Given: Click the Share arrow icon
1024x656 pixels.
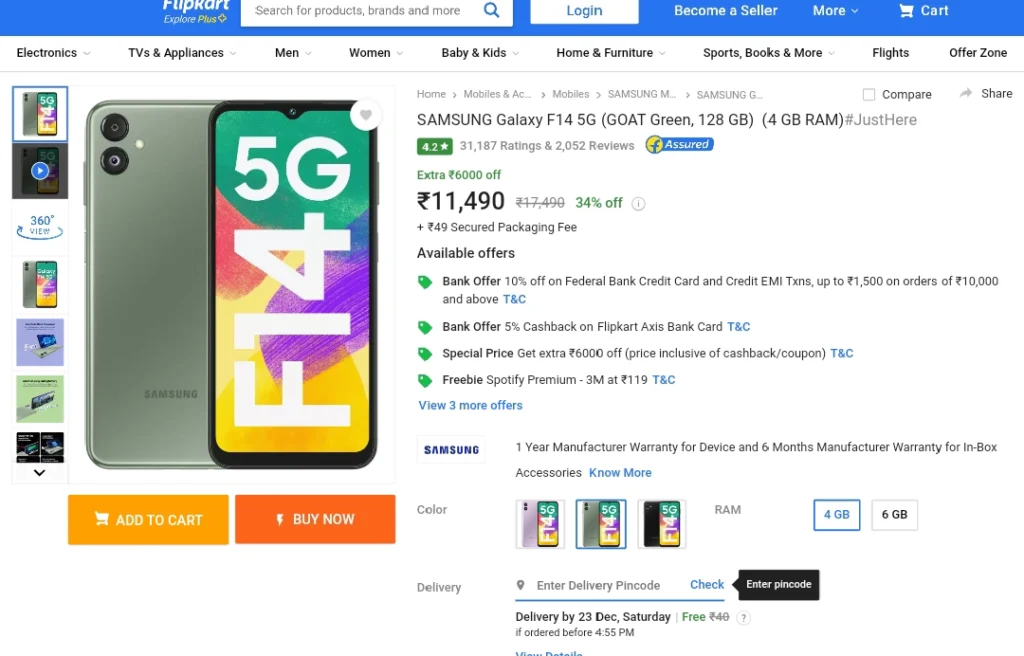Looking at the screenshot, I should pyautogui.click(x=966, y=93).
